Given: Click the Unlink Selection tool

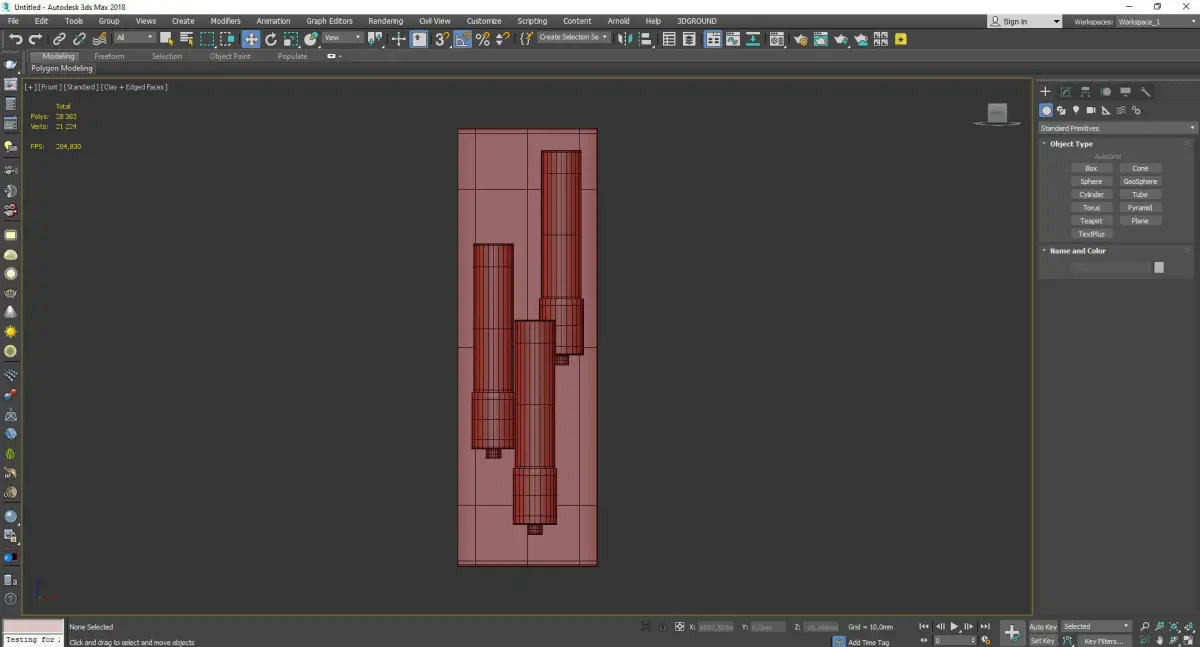Looking at the screenshot, I should pos(79,39).
